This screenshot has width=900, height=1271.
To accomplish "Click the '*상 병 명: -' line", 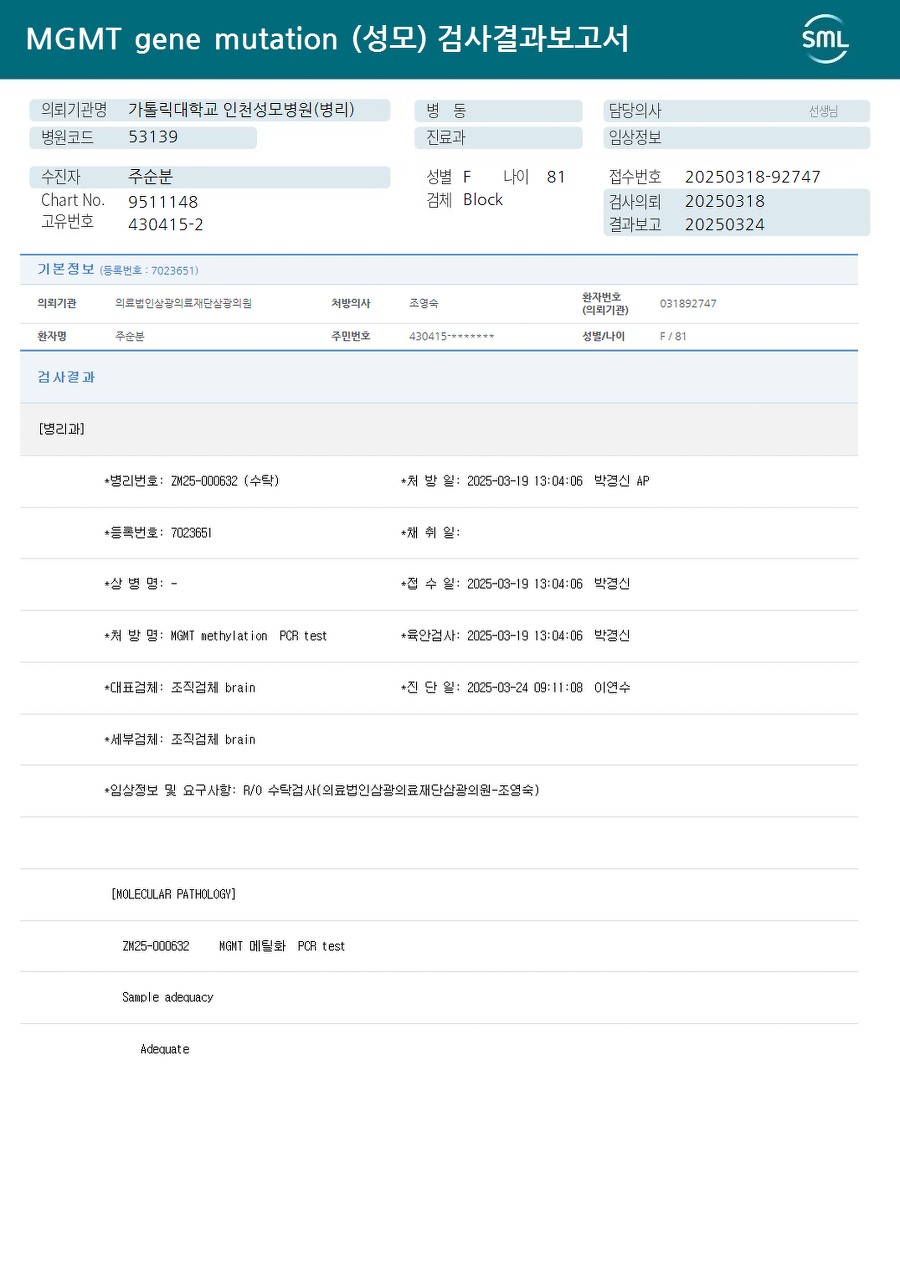I will coord(141,584).
